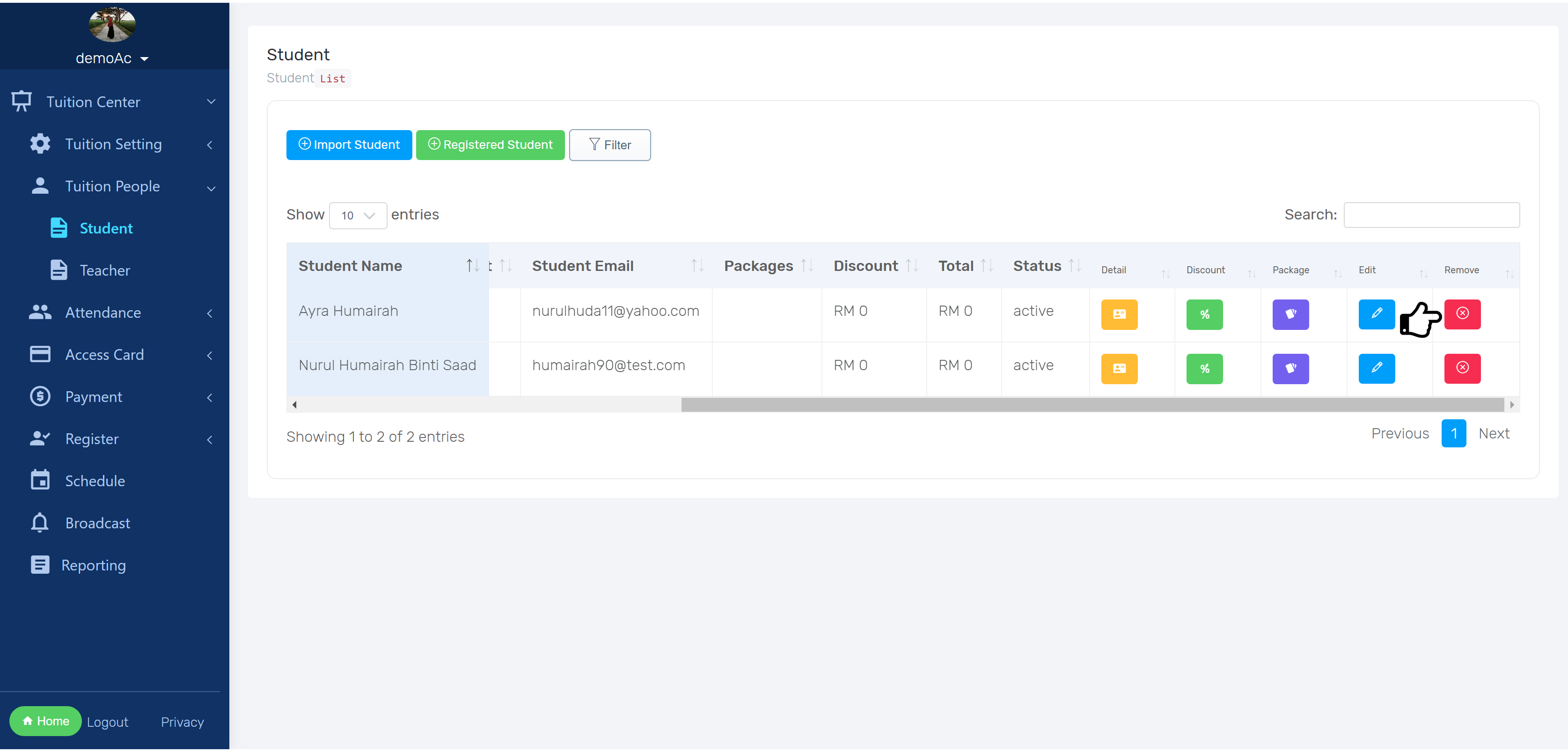Open the Teacher page in sidebar
The width and height of the screenshot is (1568, 752).
tap(105, 270)
